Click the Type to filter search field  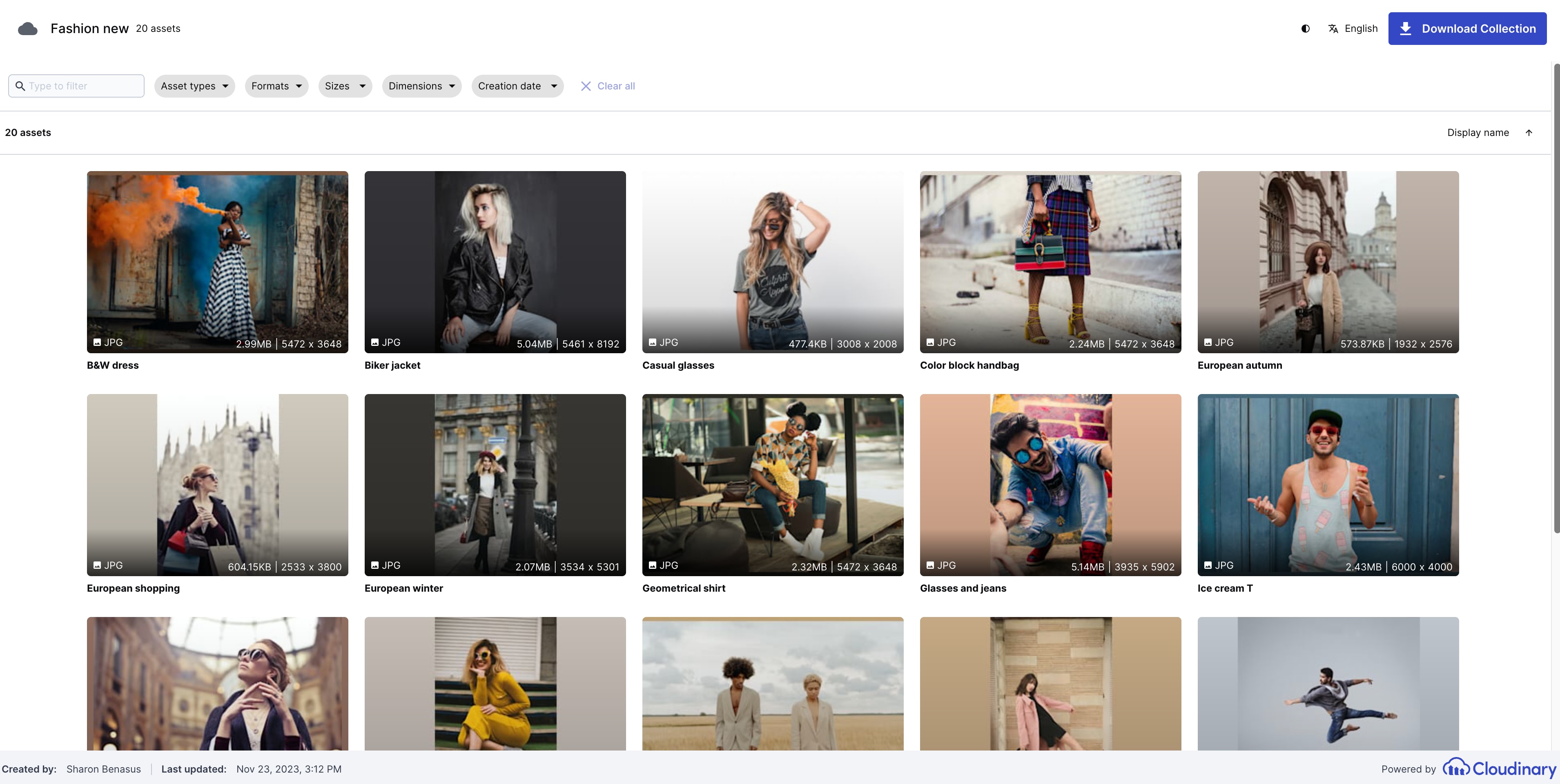[x=76, y=86]
